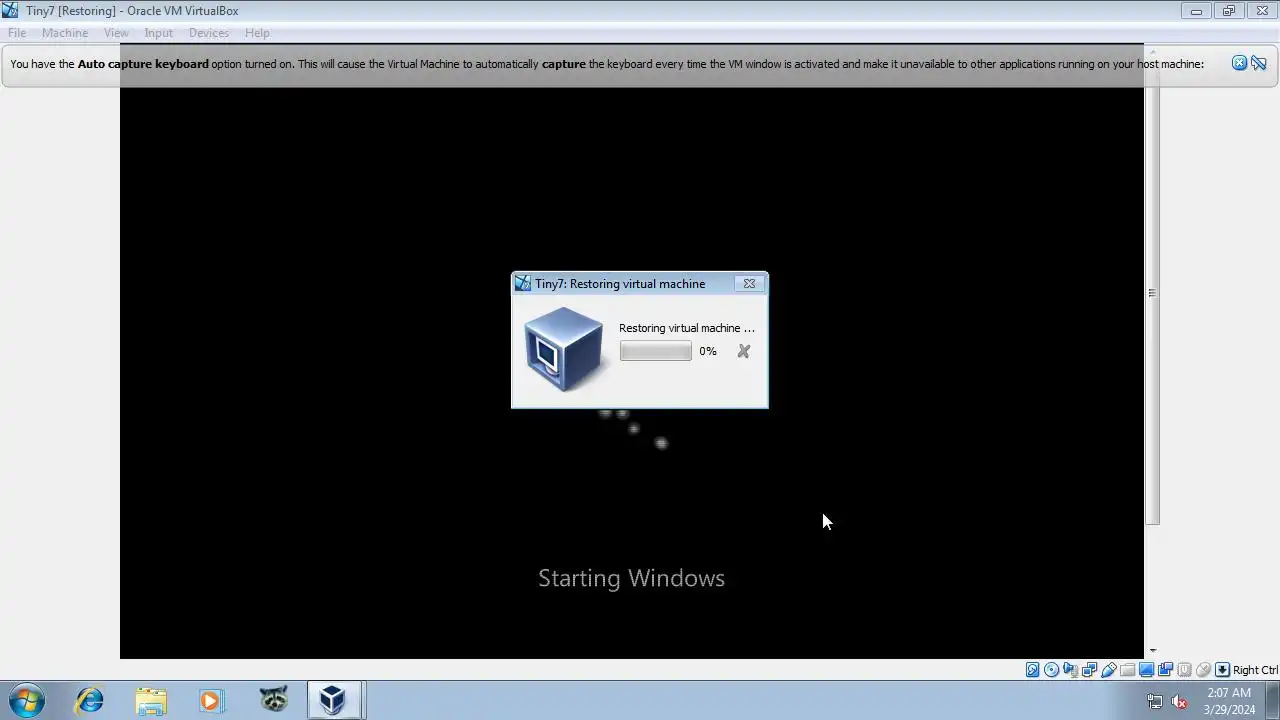Open the Help menu
Screen dimensions: 1280x720
coord(257,33)
